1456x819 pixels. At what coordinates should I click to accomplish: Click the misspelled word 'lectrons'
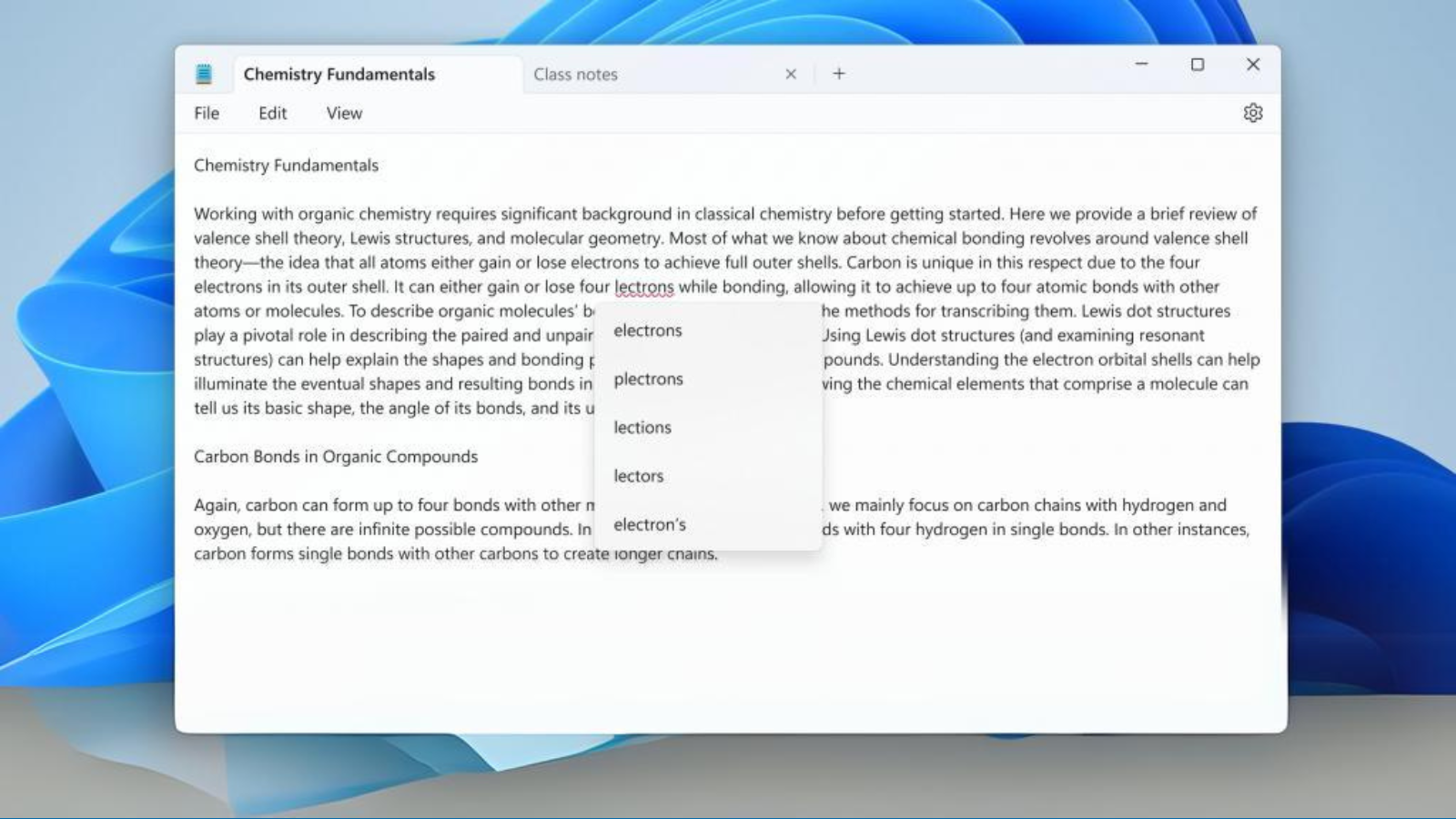pyautogui.click(x=644, y=288)
